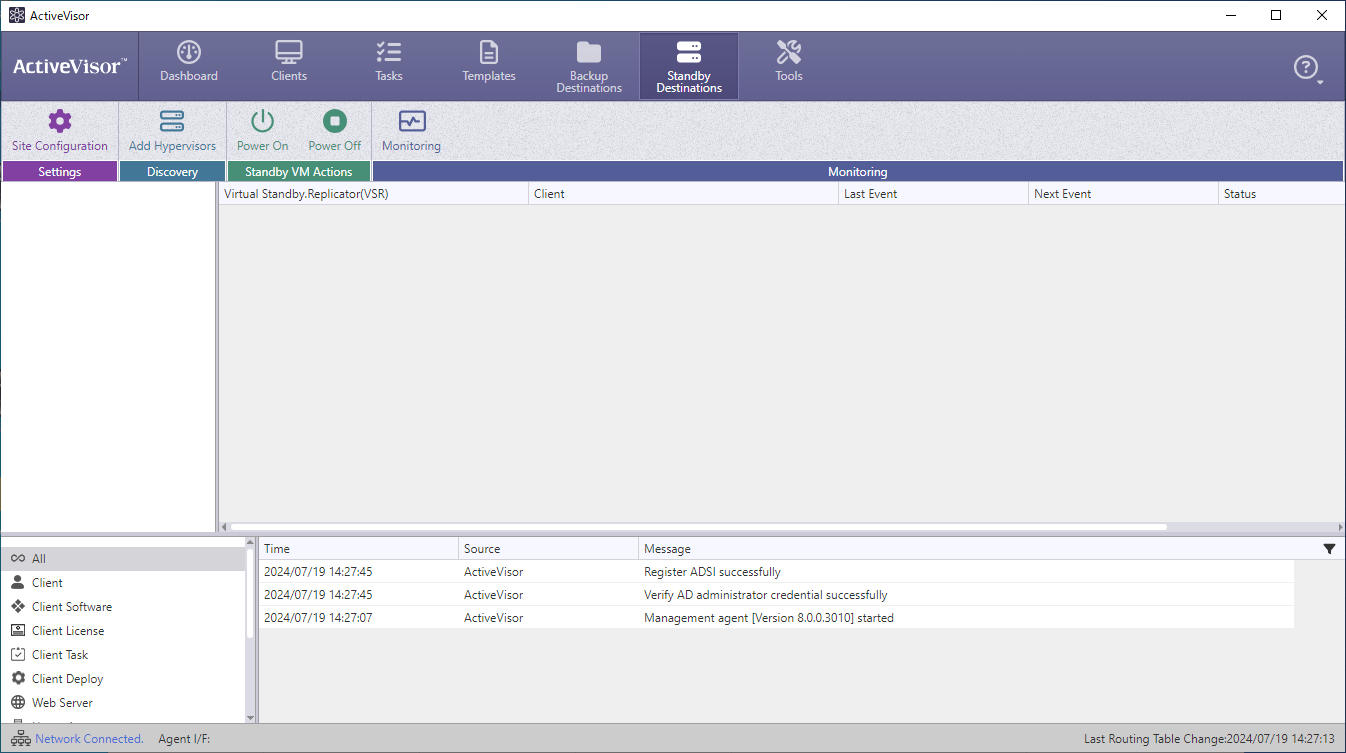The width and height of the screenshot is (1346, 753).
Task: Click the purple Monitoring group bar
Action: point(858,172)
